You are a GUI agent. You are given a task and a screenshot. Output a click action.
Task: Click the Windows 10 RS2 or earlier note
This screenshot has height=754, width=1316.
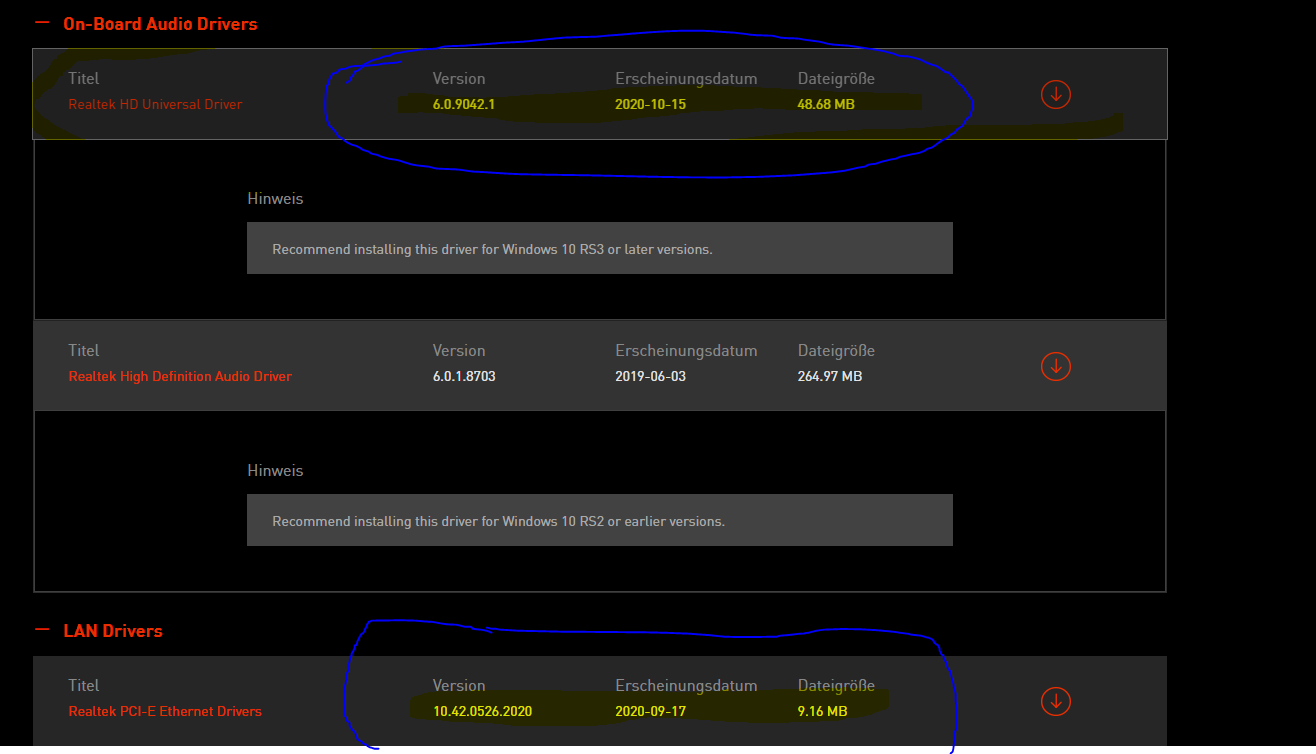click(600, 520)
